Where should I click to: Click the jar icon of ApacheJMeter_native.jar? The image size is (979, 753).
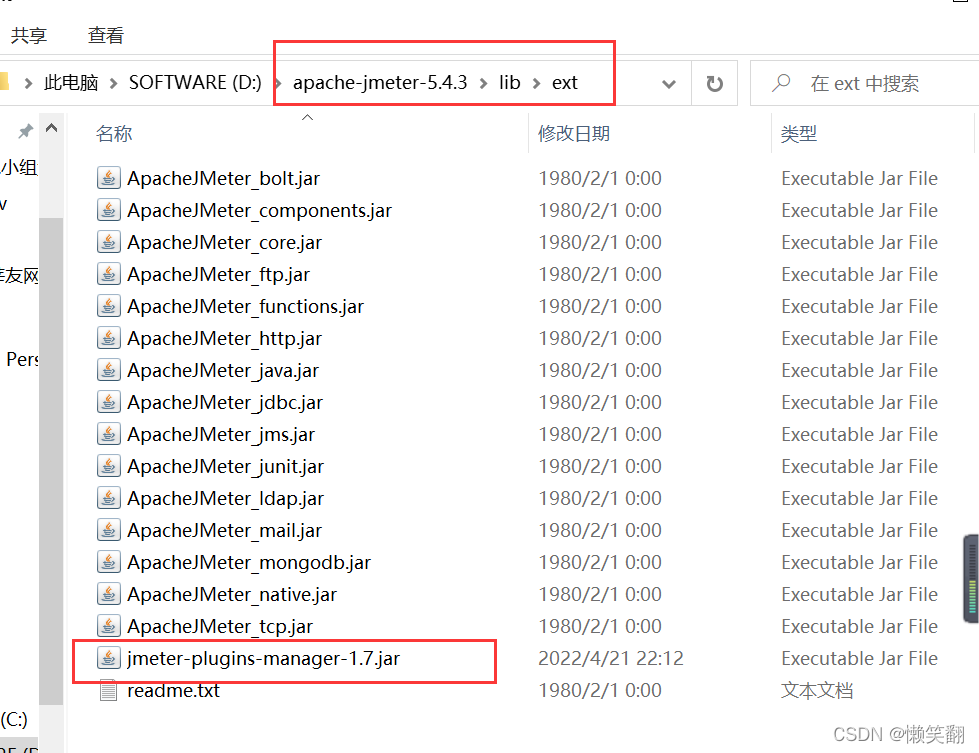pos(109,594)
